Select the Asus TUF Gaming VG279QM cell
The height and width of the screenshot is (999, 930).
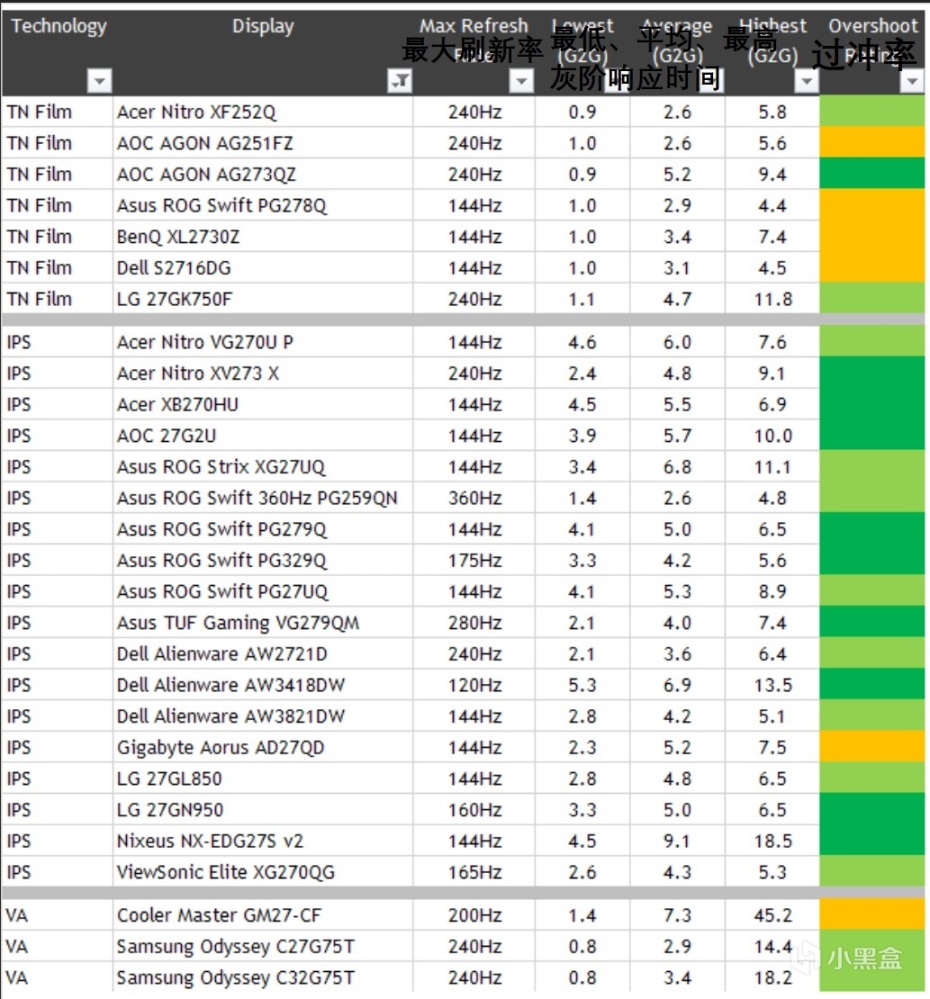(x=263, y=623)
